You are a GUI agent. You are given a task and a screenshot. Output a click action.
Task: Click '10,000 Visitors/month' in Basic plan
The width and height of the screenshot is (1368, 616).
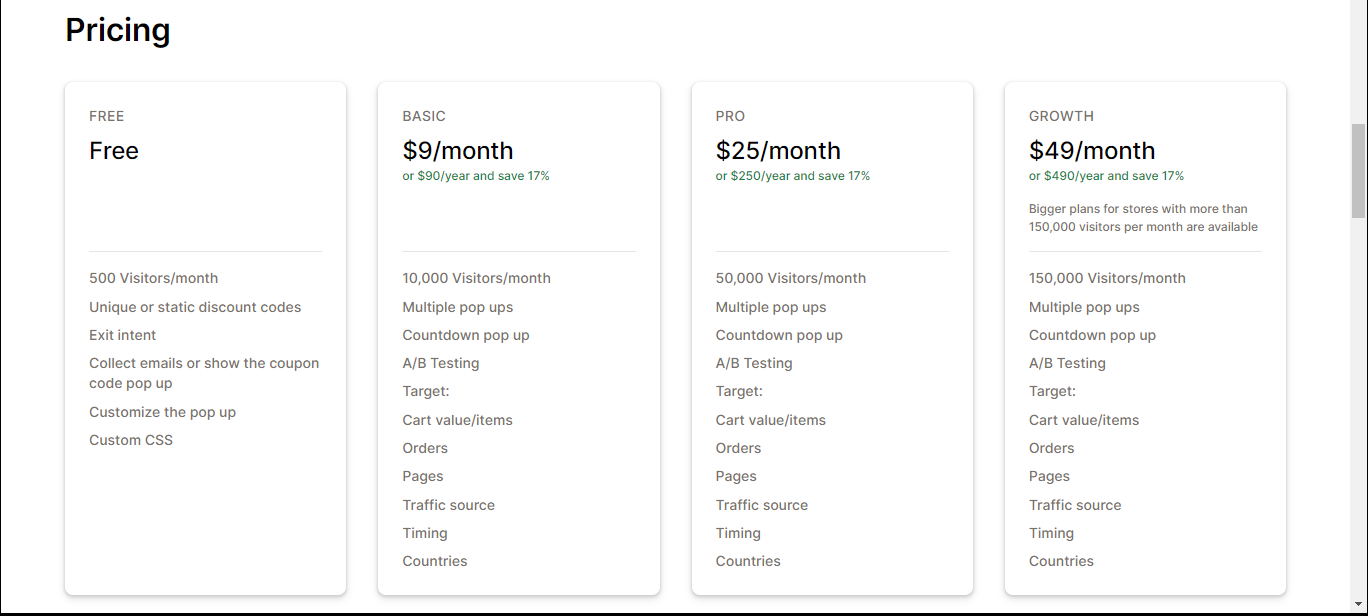point(476,278)
